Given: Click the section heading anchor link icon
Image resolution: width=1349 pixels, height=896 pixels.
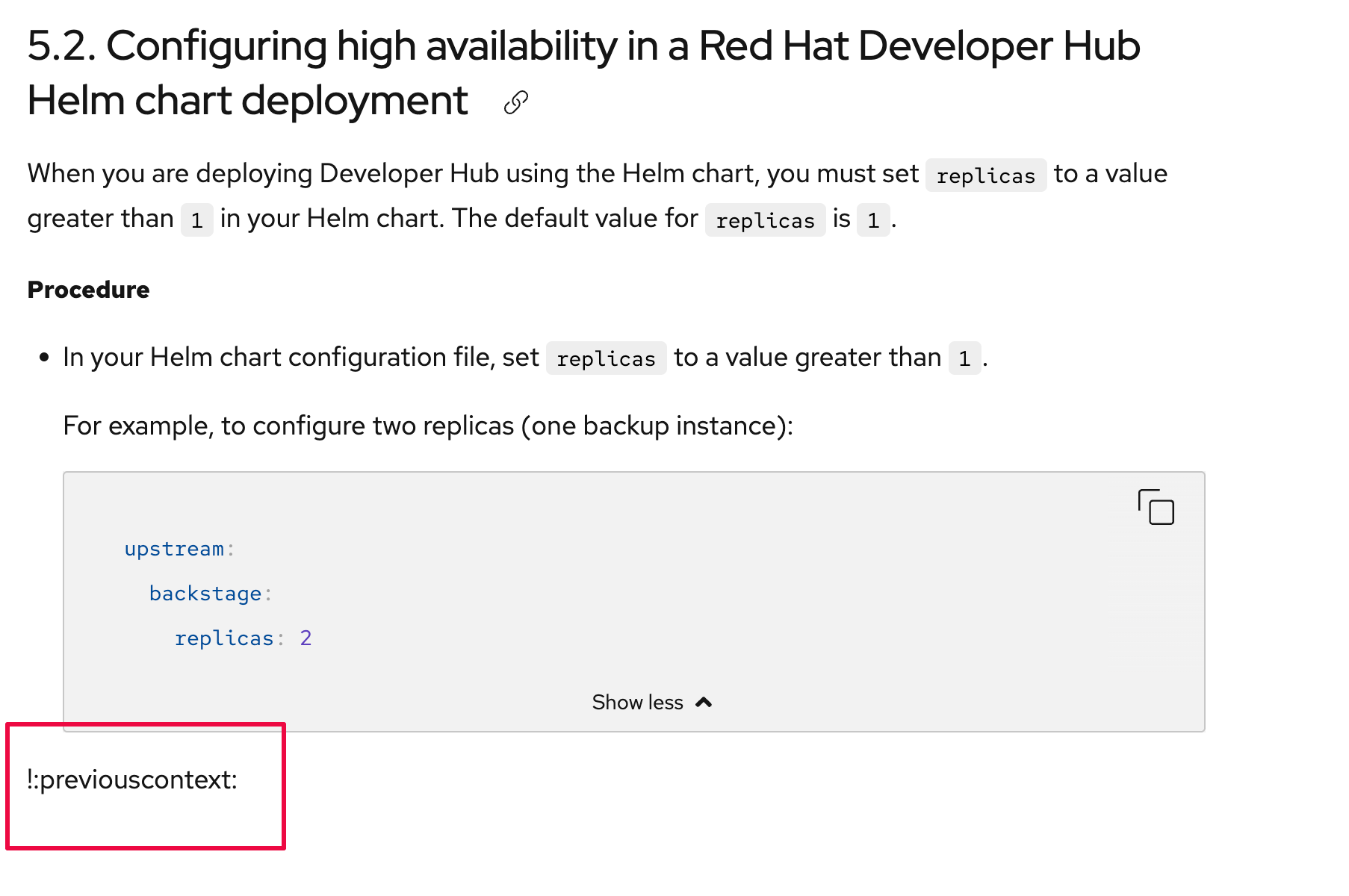Looking at the screenshot, I should click(x=516, y=102).
